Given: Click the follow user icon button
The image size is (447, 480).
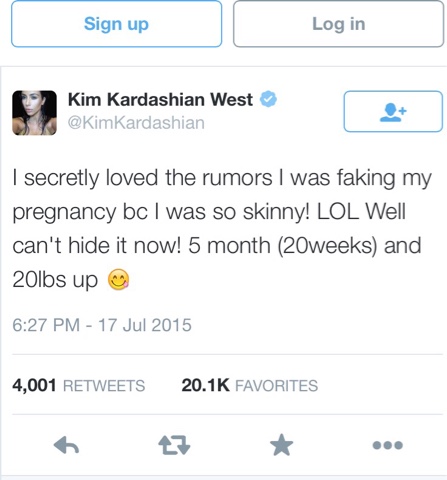Looking at the screenshot, I should (x=393, y=111).
